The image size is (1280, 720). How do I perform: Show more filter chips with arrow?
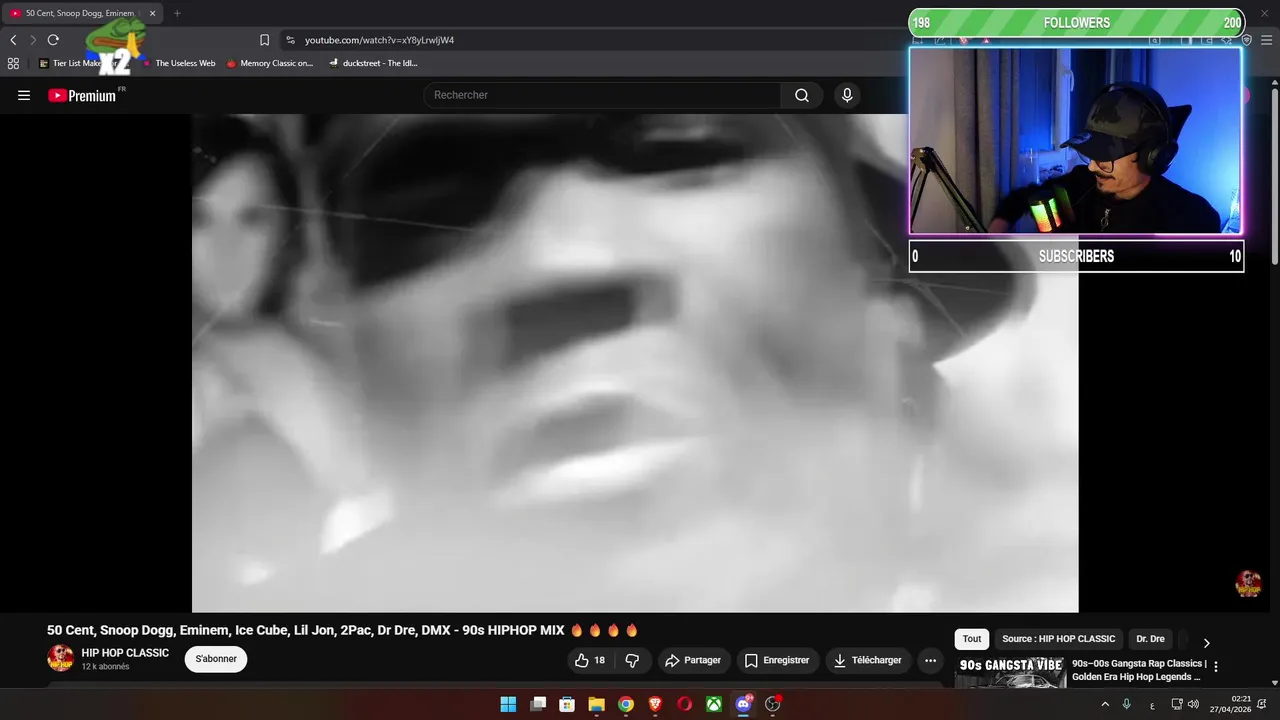[1206, 642]
